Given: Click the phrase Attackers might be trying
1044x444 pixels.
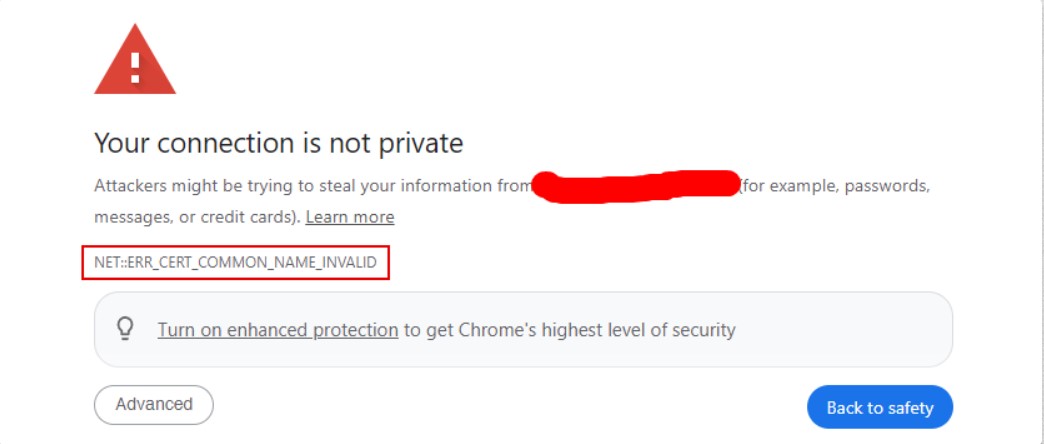Looking at the screenshot, I should (194, 186).
